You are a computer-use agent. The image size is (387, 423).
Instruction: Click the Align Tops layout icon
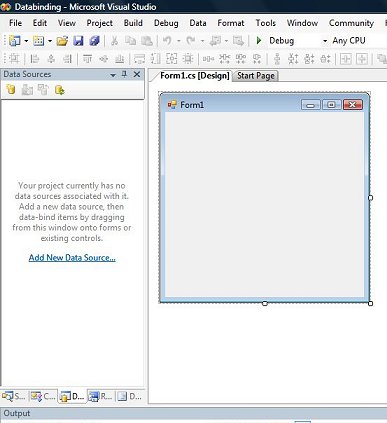coord(87,59)
